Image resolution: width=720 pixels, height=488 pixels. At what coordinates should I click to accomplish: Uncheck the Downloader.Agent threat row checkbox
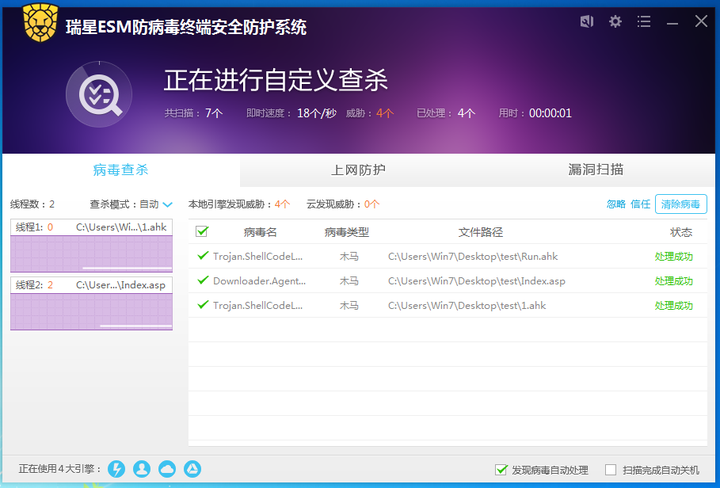pyautogui.click(x=203, y=281)
